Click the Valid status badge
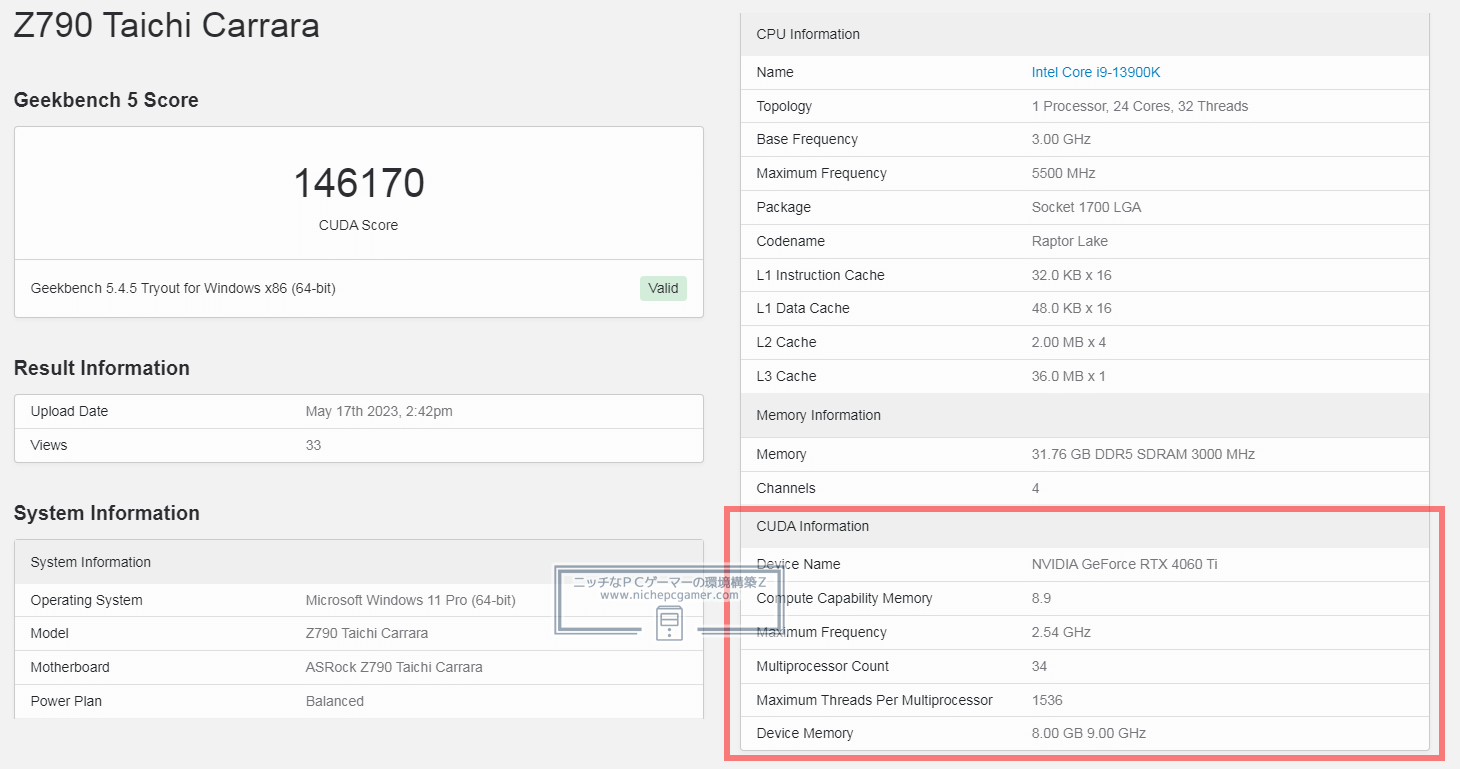1460x769 pixels. click(x=663, y=288)
